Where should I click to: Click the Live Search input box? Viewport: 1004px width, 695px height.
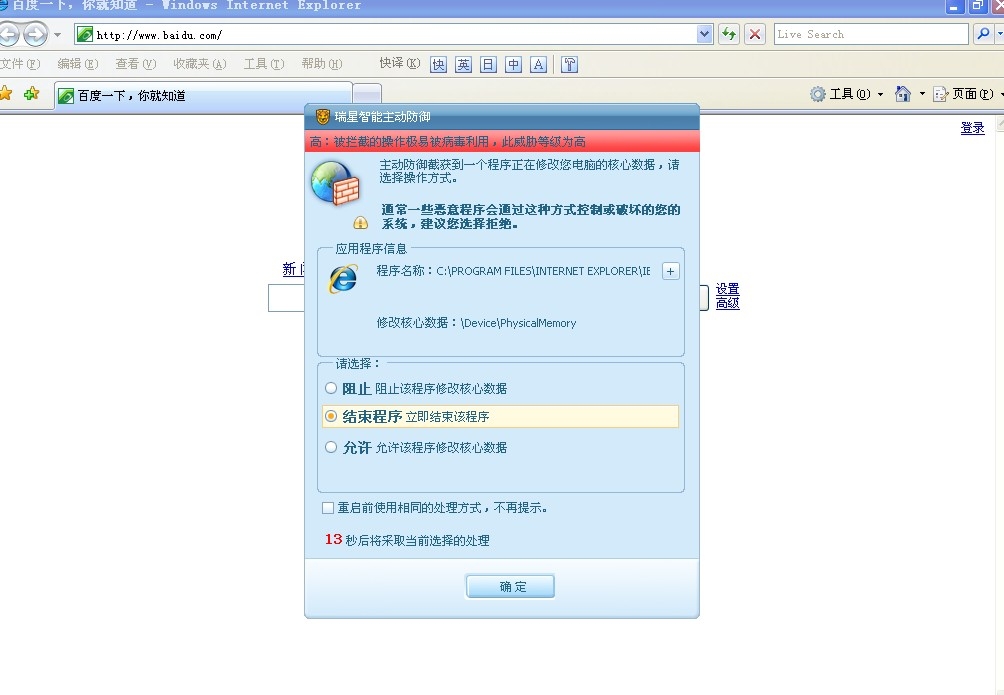point(871,35)
